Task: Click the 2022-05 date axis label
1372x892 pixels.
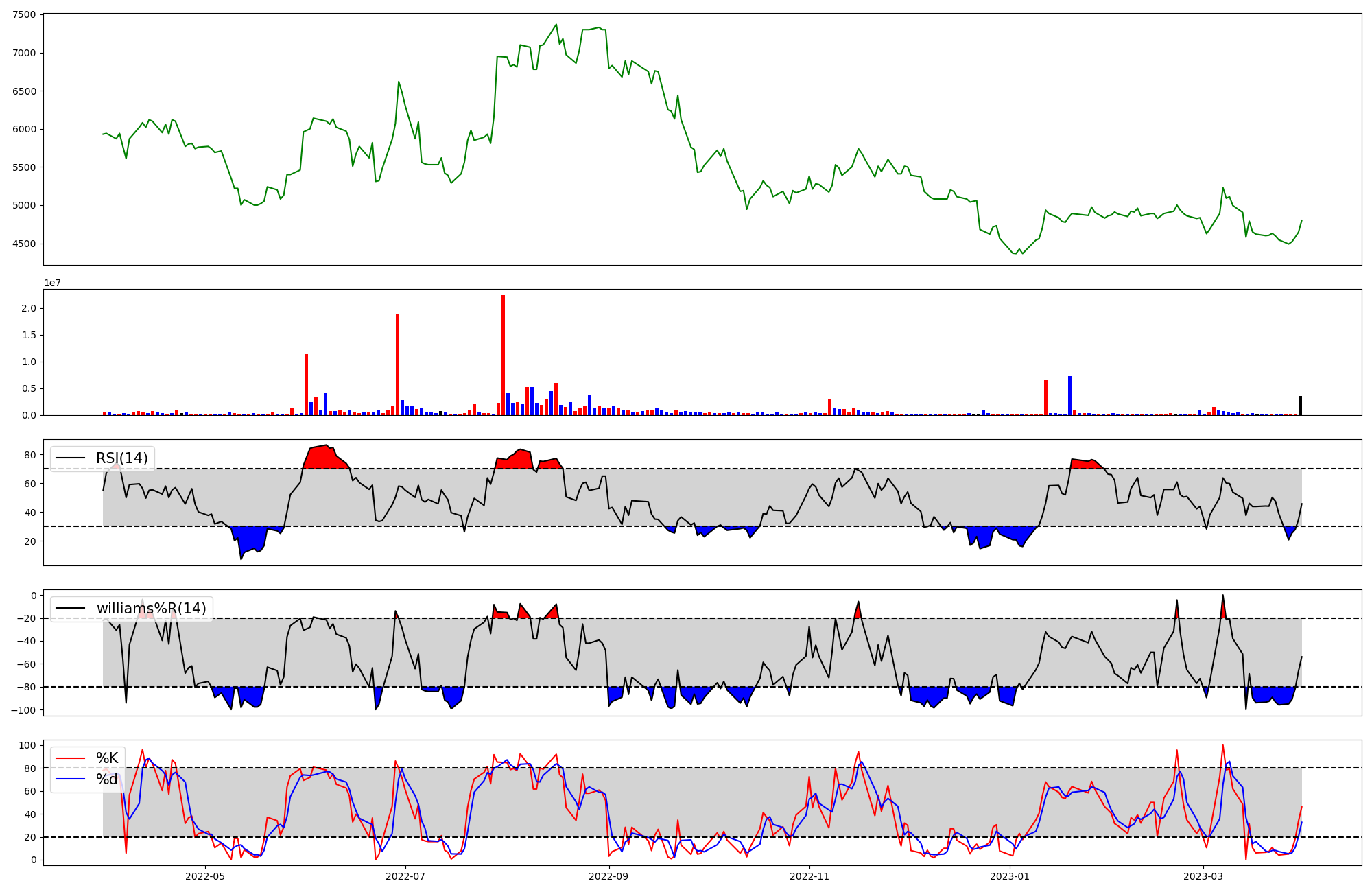Action: pos(205,876)
